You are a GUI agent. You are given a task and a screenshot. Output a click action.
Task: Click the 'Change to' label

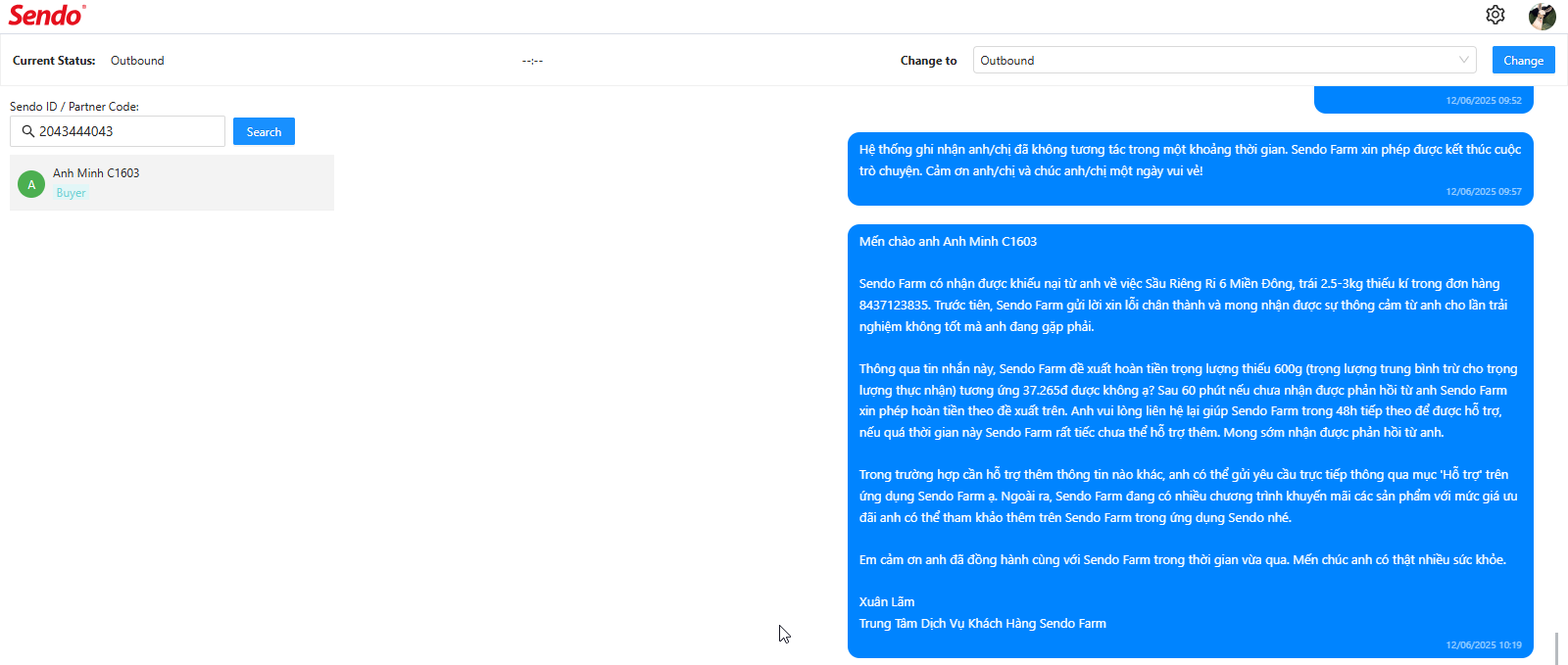929,61
